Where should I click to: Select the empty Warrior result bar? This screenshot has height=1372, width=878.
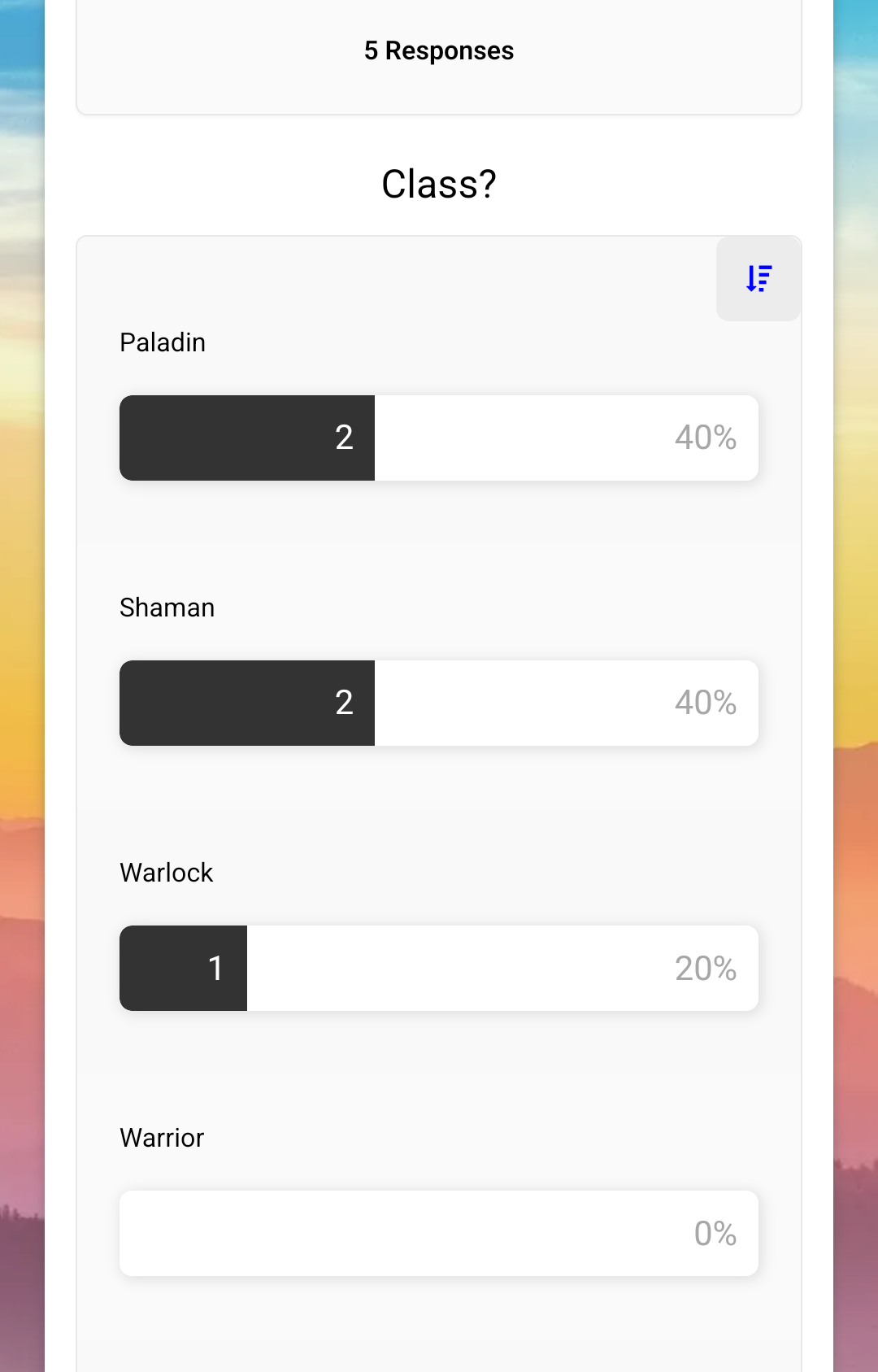[x=439, y=1233]
